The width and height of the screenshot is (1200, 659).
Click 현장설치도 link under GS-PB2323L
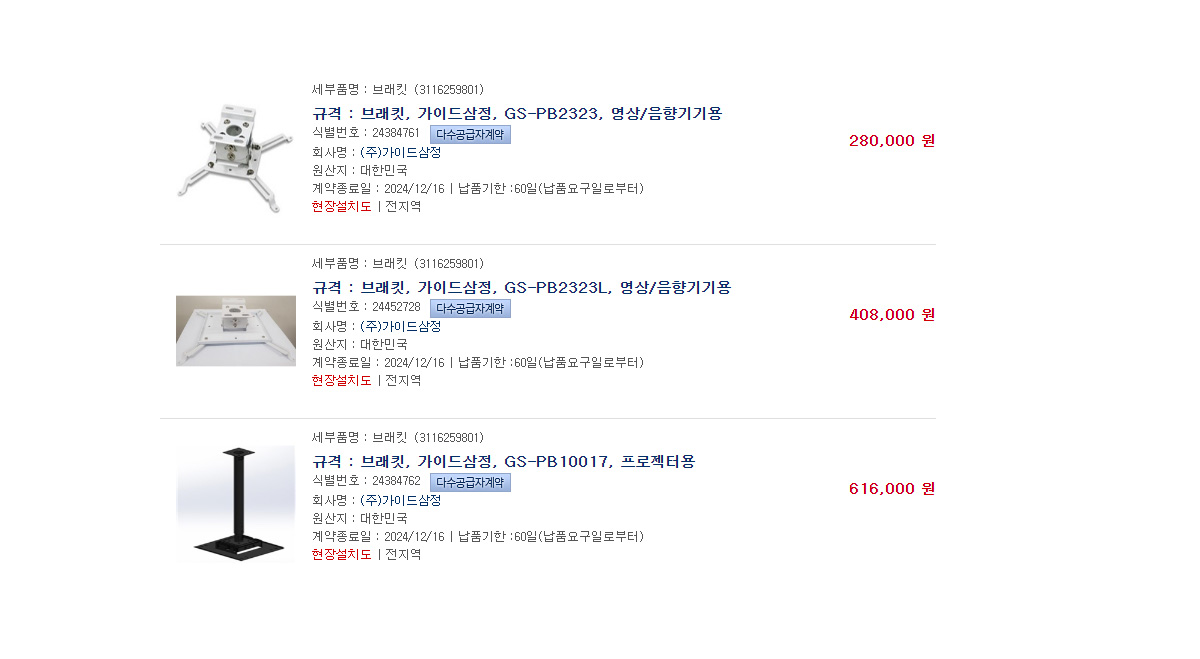coord(341,380)
